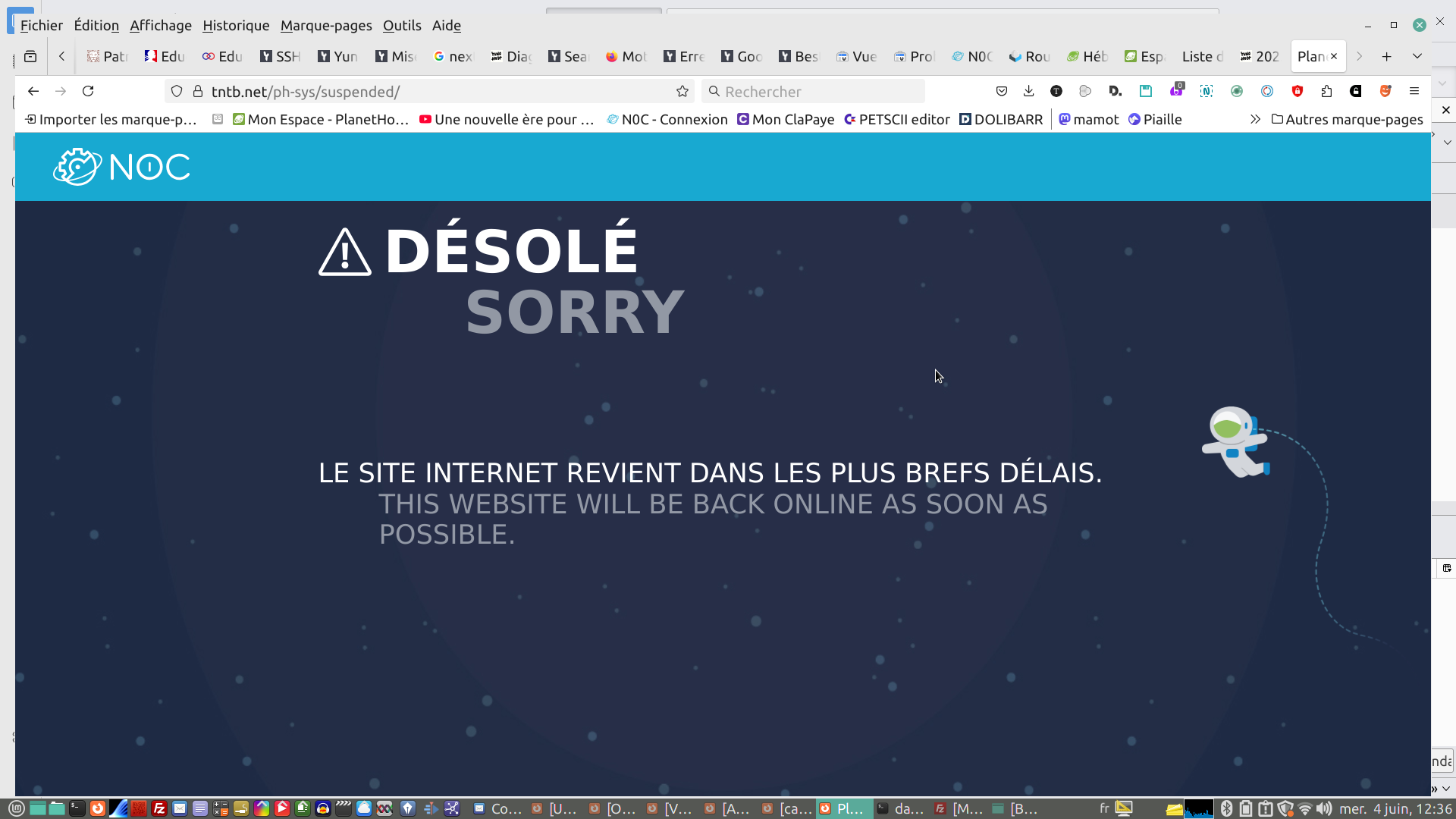Click the tracking protection shield icon

[177, 91]
